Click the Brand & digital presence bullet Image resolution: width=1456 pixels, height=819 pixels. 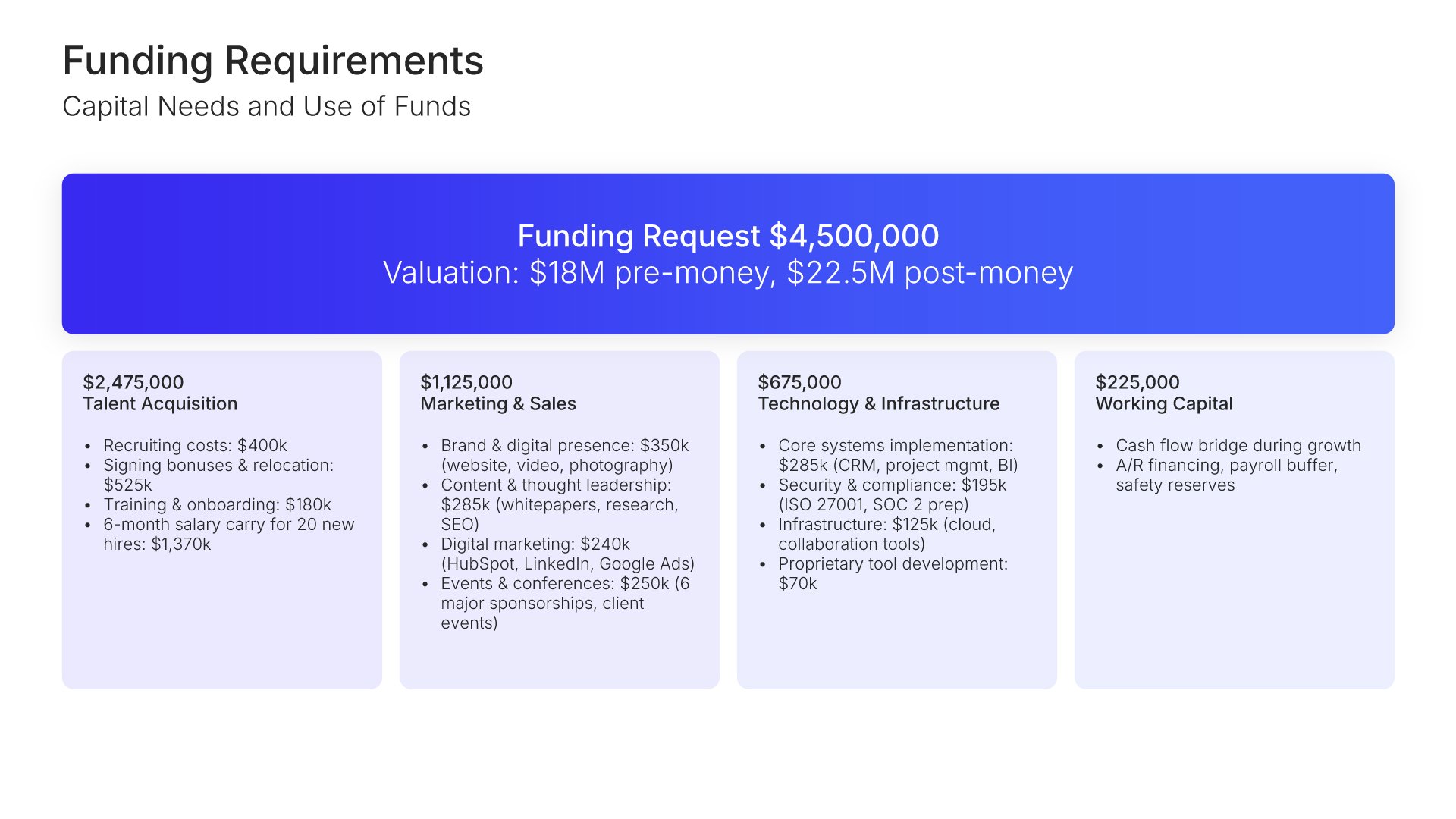[x=564, y=455]
